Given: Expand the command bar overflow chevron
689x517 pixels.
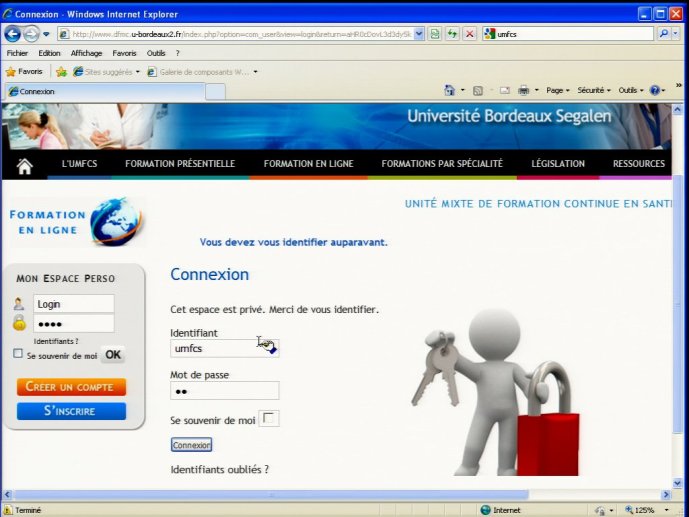Looking at the screenshot, I should pyautogui.click(x=678, y=85).
